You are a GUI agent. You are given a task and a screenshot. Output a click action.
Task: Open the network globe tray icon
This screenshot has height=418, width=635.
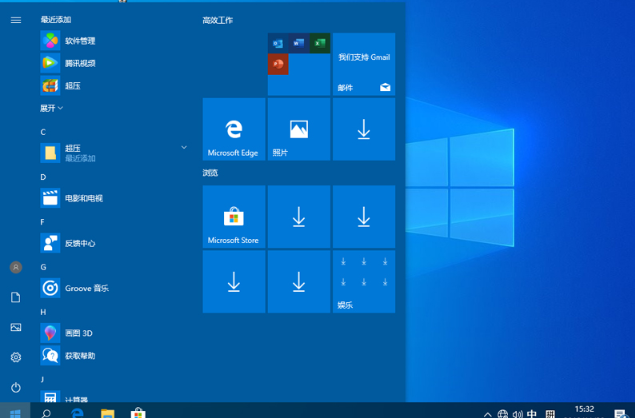(503, 414)
